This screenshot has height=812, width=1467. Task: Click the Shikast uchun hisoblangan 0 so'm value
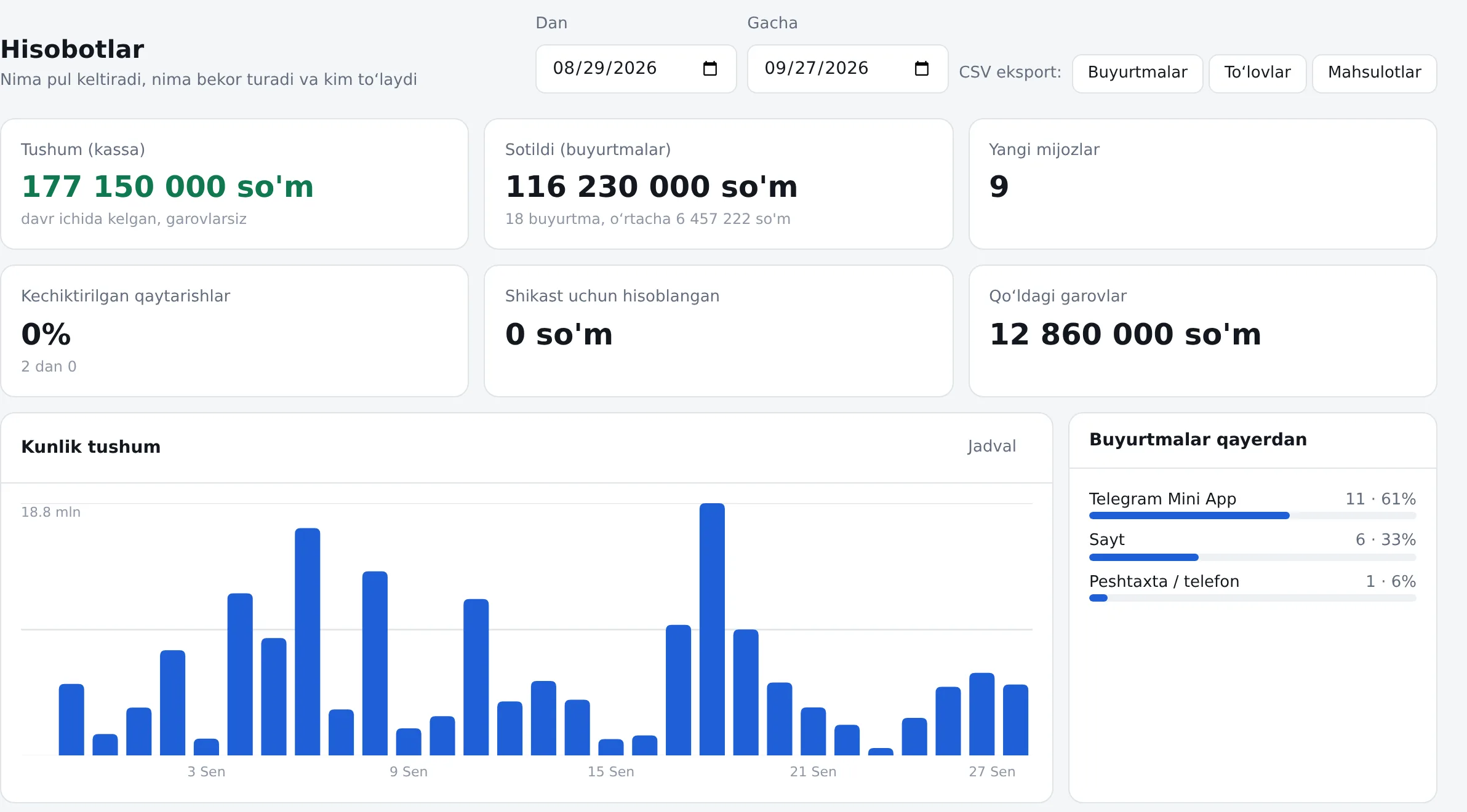pyautogui.click(x=559, y=334)
